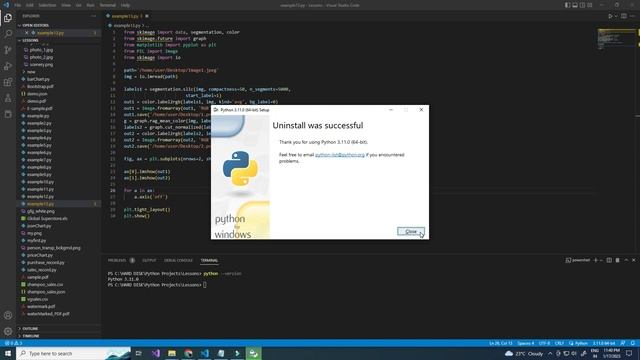The image size is (640, 360).
Task: Toggle the secondary sidebar layout icon
Action: 582,5
